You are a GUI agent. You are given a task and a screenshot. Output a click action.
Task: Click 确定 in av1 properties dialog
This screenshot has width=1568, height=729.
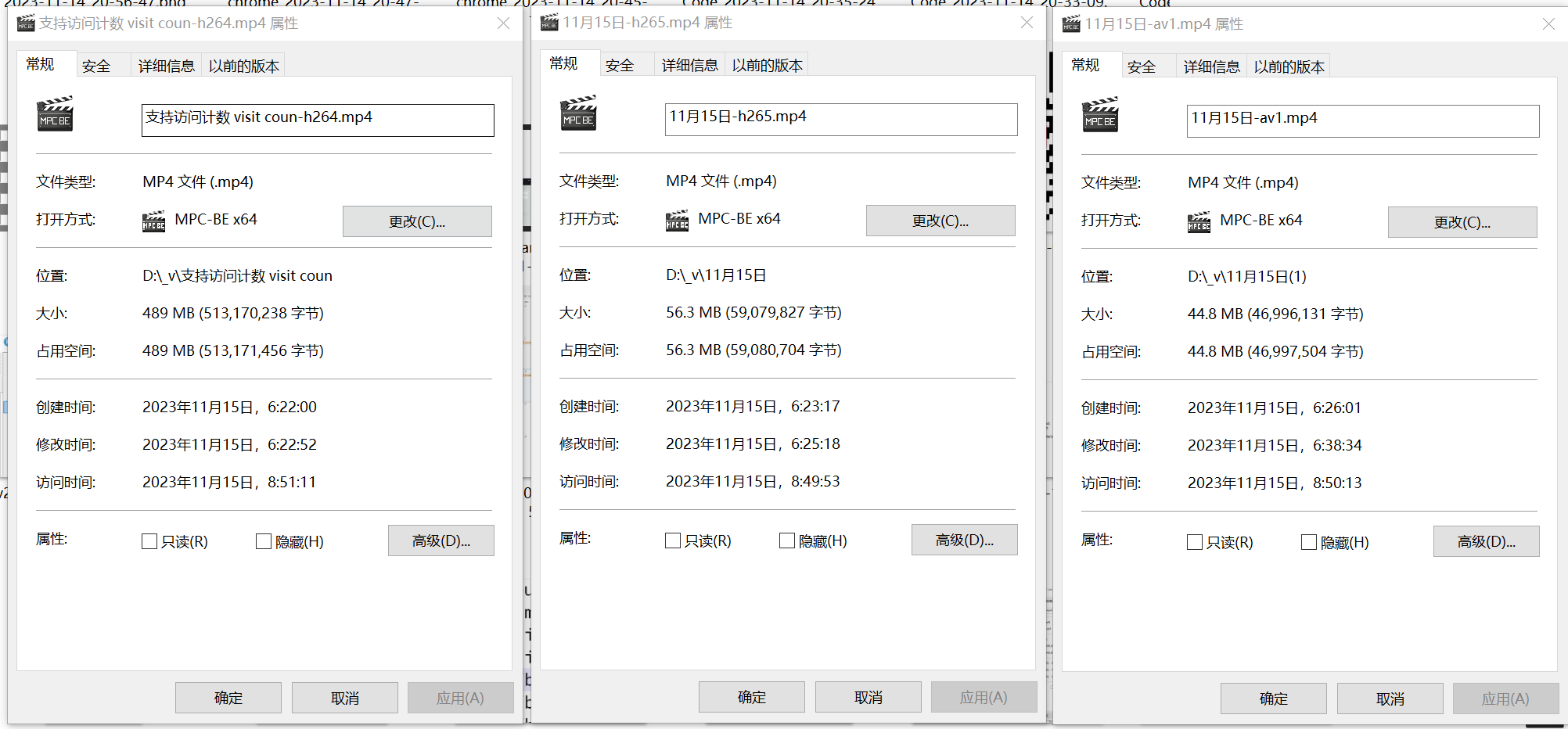[x=1273, y=698]
